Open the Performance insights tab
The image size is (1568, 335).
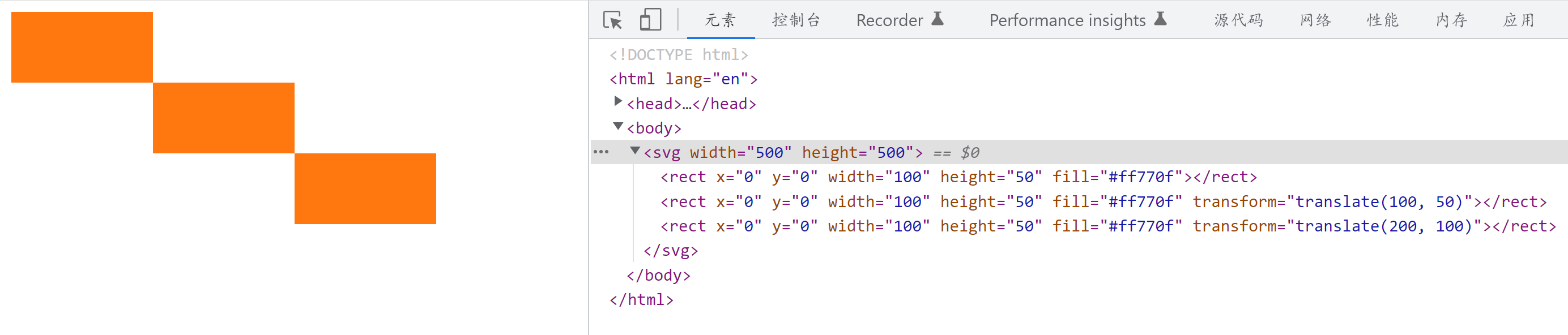(x=1078, y=20)
